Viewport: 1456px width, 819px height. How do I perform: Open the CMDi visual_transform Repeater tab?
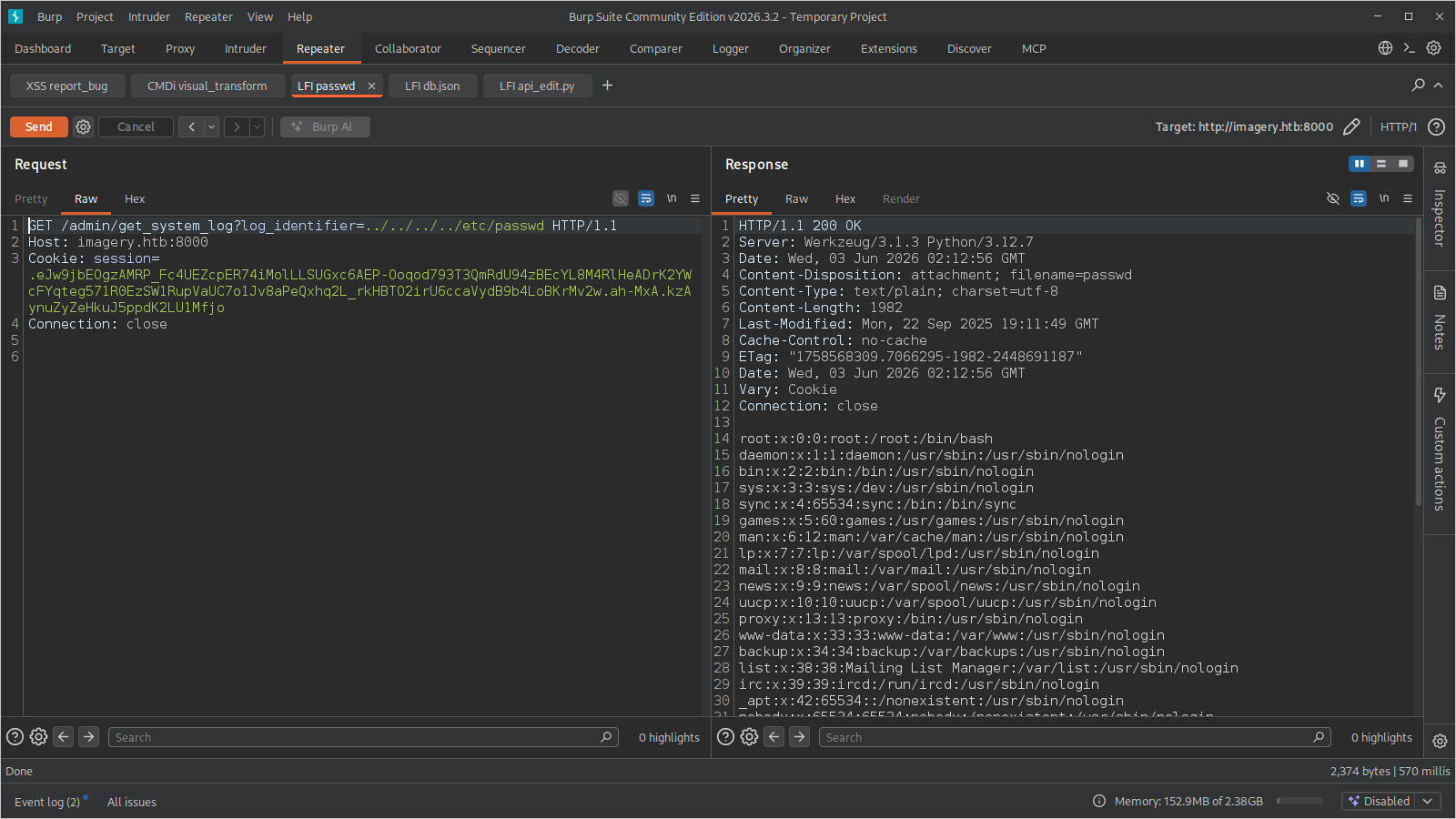point(207,86)
